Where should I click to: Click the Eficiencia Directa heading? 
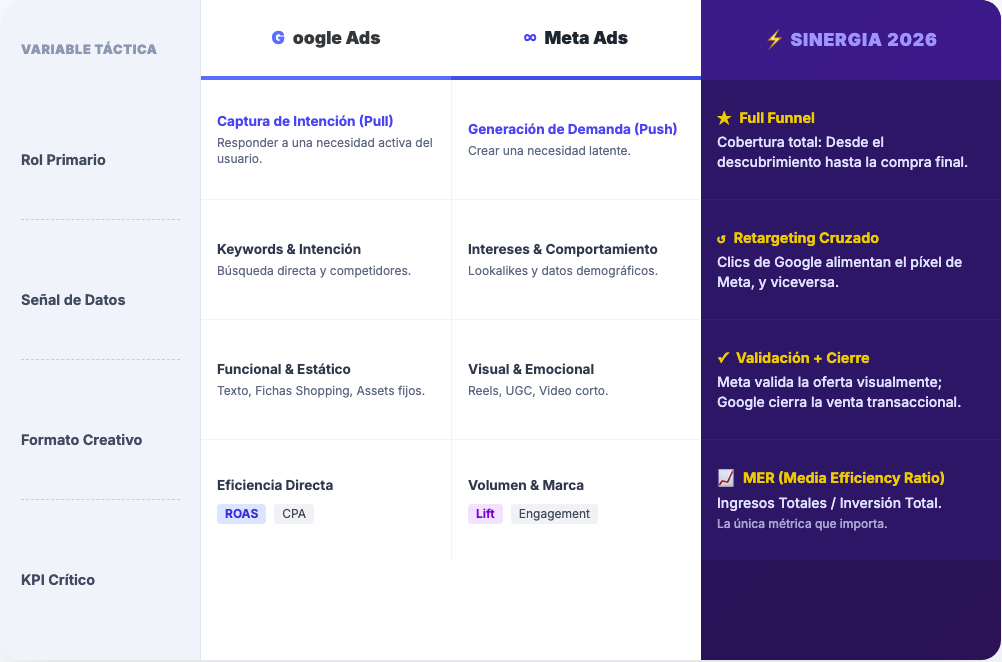click(275, 485)
